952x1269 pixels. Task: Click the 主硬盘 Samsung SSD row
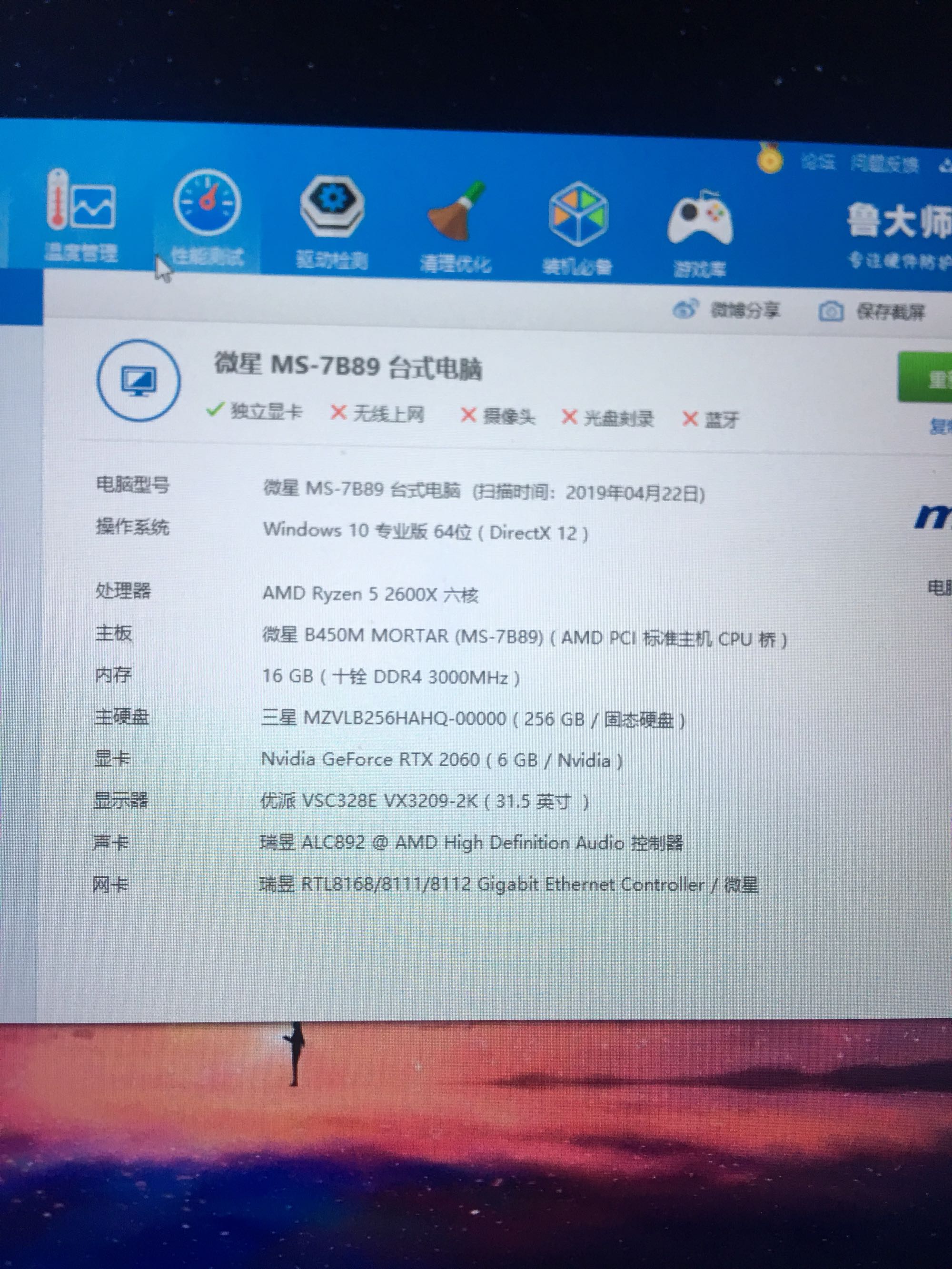pyautogui.click(x=472, y=718)
